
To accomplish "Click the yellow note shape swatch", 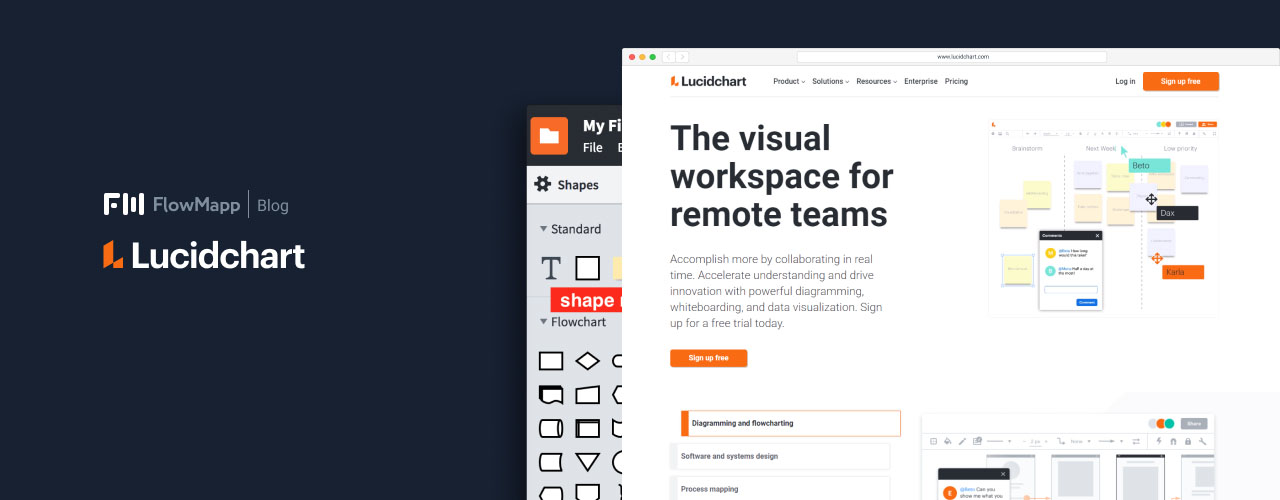I will point(617,268).
